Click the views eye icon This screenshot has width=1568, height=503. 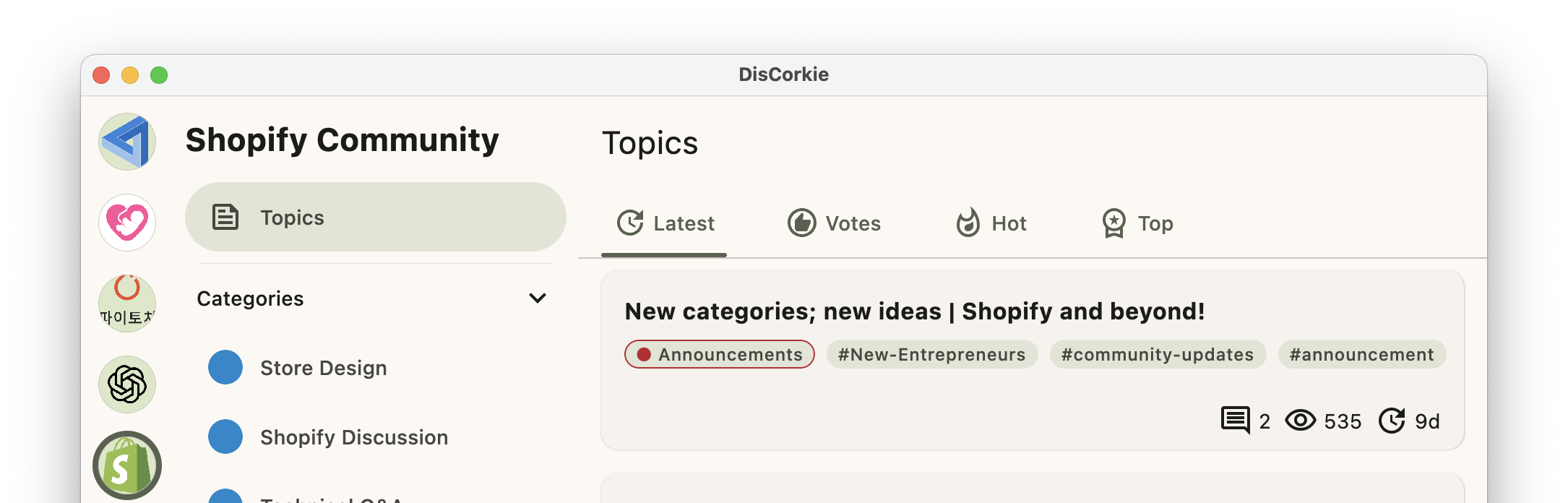[1300, 420]
